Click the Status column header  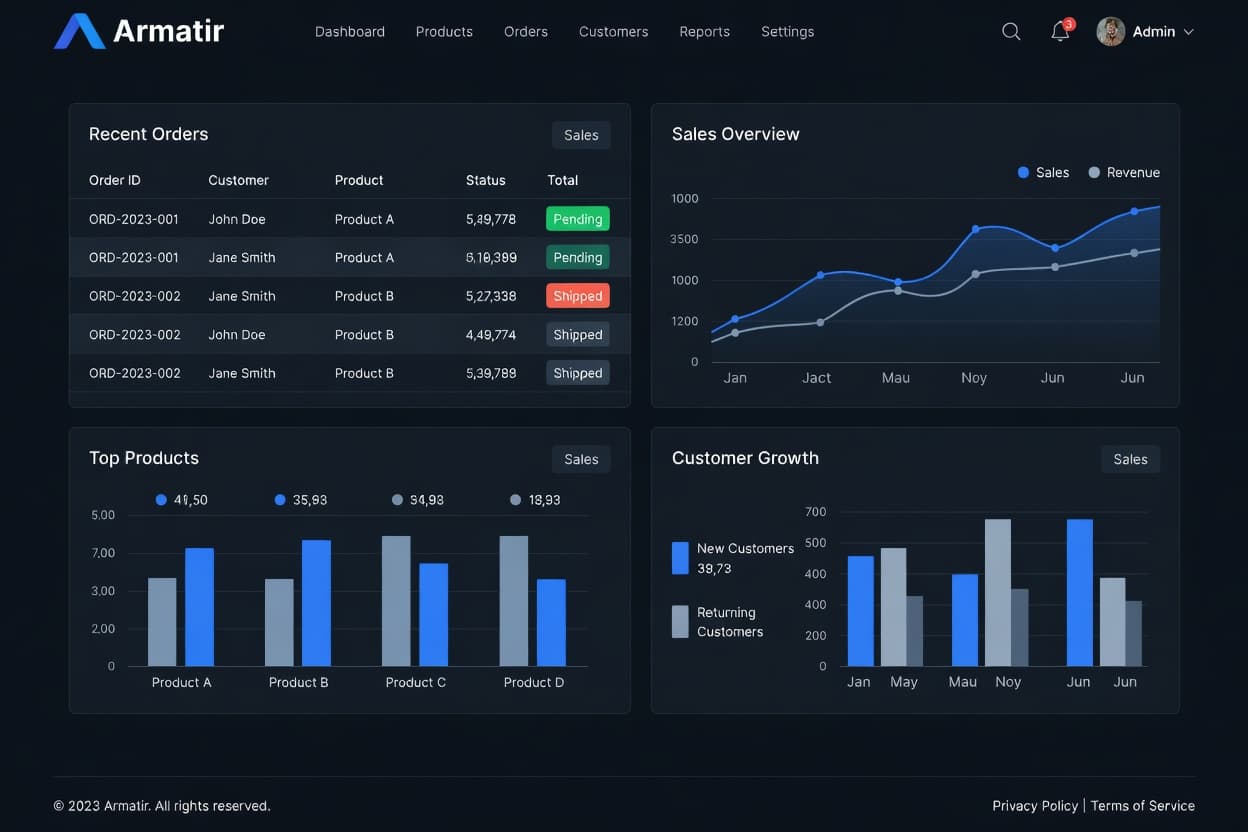click(x=486, y=180)
